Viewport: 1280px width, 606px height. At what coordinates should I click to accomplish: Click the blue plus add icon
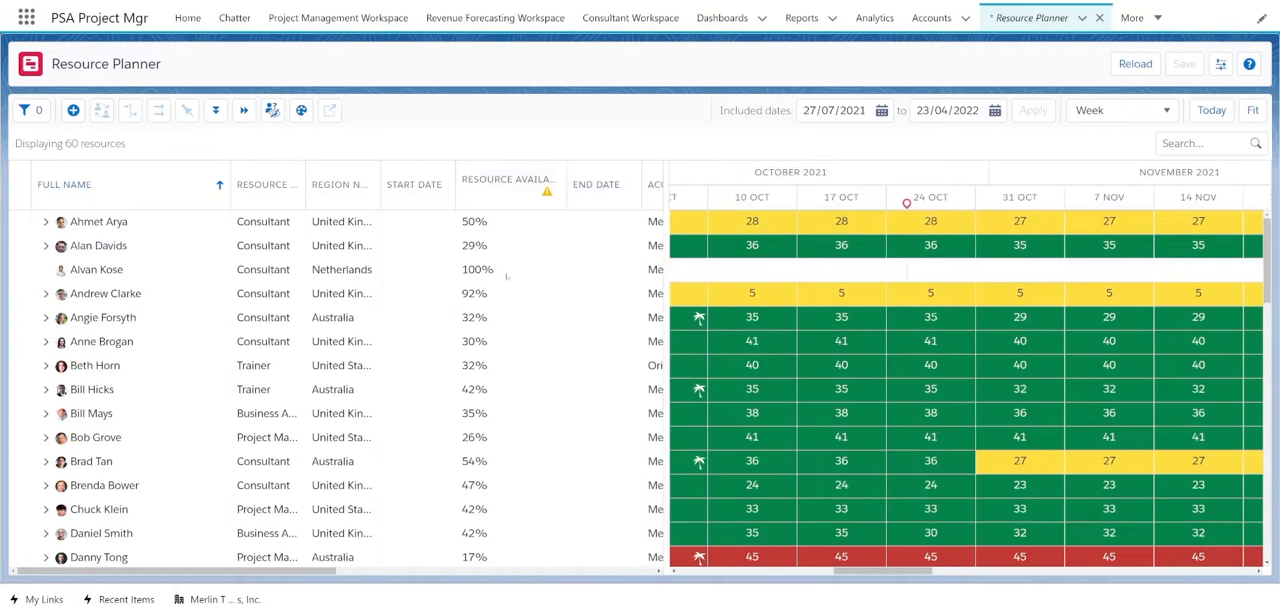(x=73, y=110)
